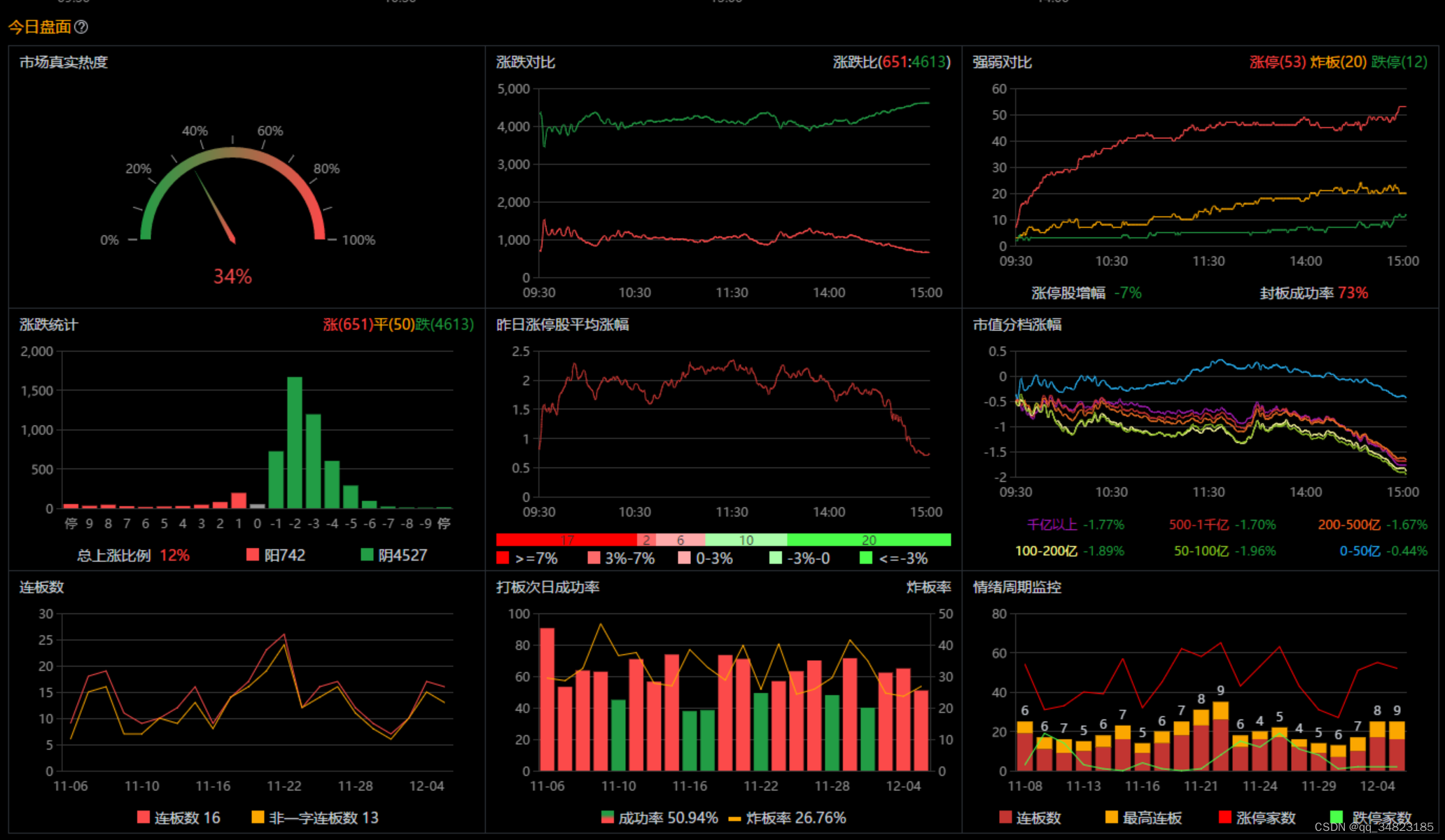Click the orange 非一字连板数 13 legend swatch
This screenshot has height=840, width=1445.
(258, 817)
